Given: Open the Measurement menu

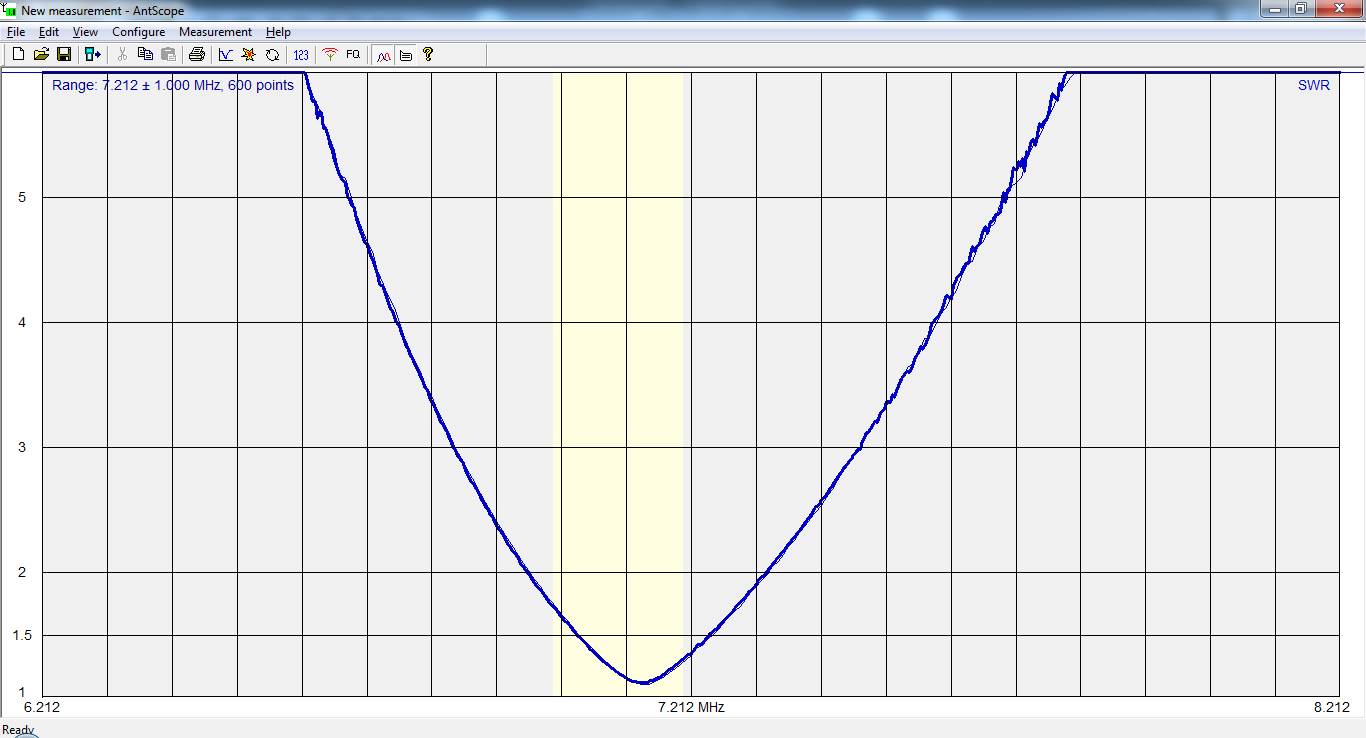Looking at the screenshot, I should 215,32.
